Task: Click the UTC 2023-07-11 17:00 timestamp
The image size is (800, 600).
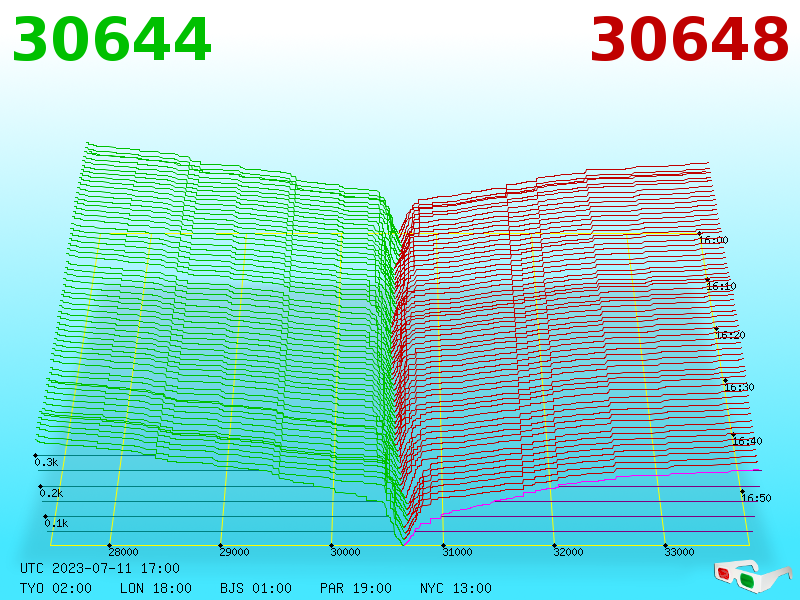Action: (100, 568)
